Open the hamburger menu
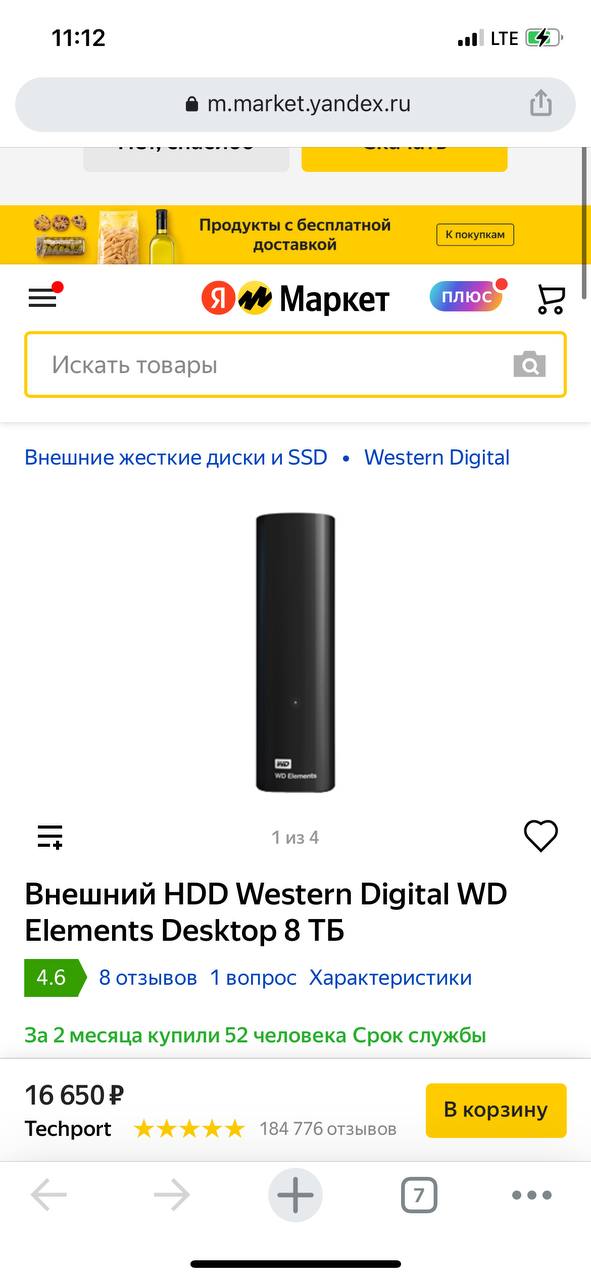The height and width of the screenshot is (1280, 591). coord(42,298)
